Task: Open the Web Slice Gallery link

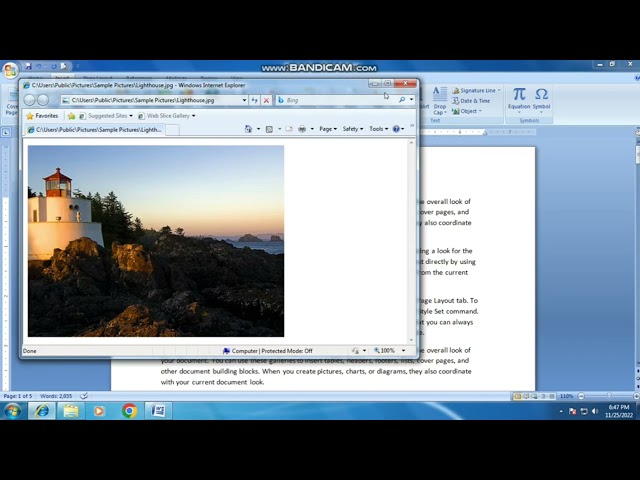Action: (167, 116)
